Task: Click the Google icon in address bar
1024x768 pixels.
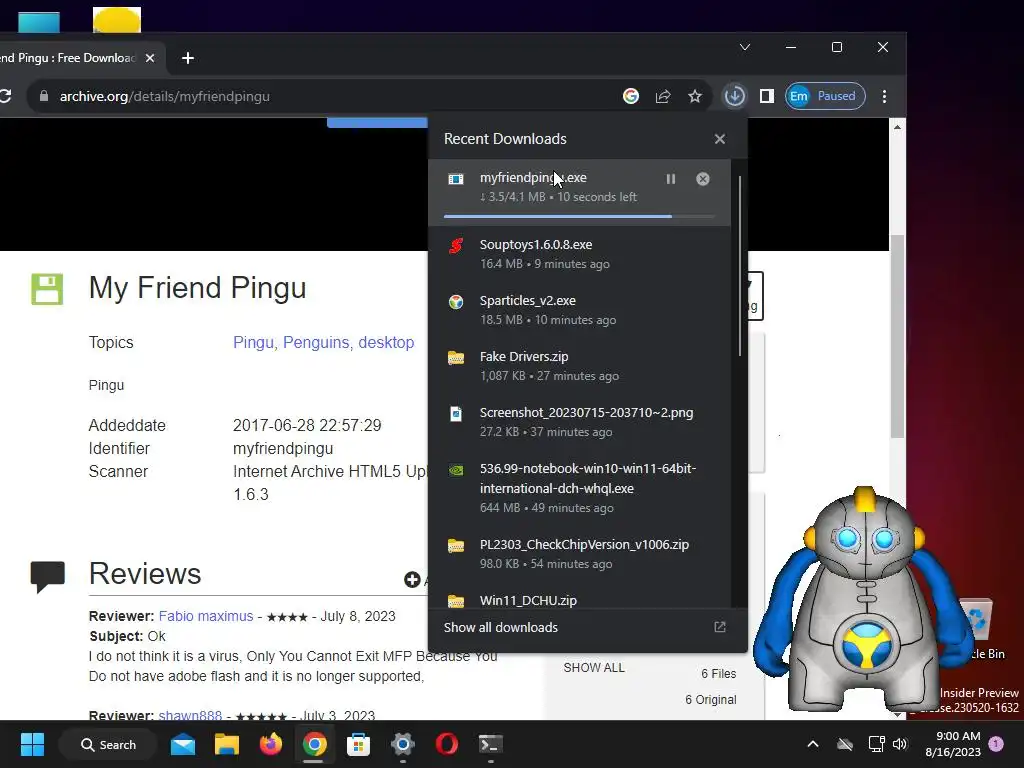Action: pyautogui.click(x=631, y=97)
